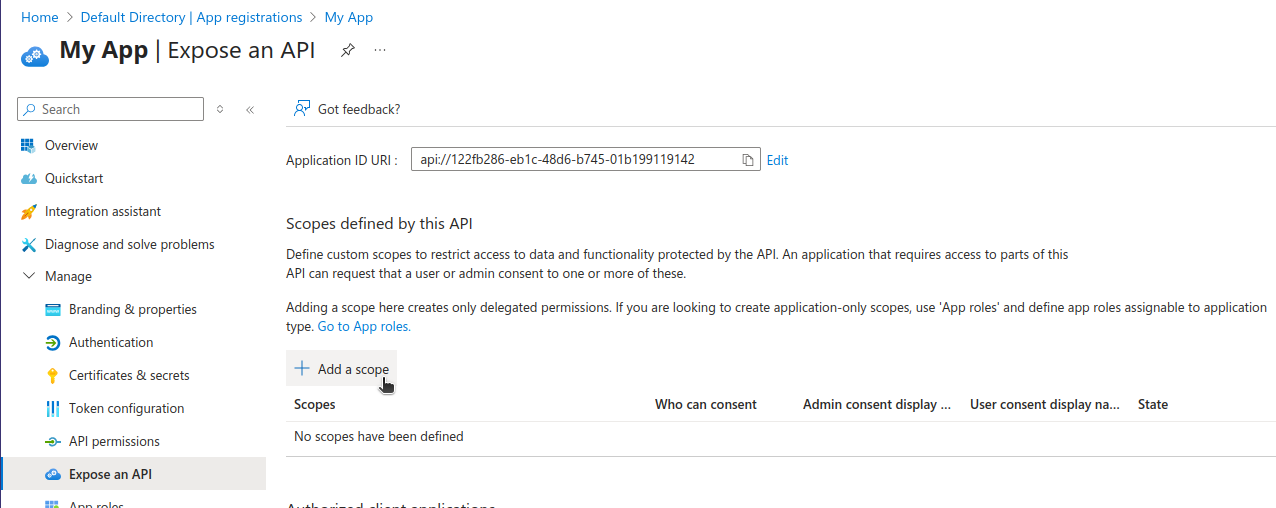The width and height of the screenshot is (1276, 508).
Task: Click State column header
Action: click(x=1153, y=404)
